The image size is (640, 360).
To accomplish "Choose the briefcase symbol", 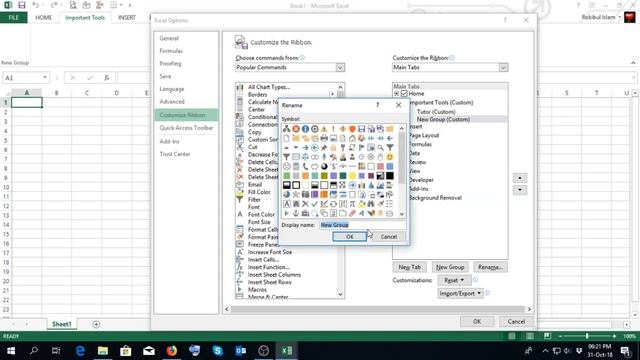I will click(x=306, y=213).
